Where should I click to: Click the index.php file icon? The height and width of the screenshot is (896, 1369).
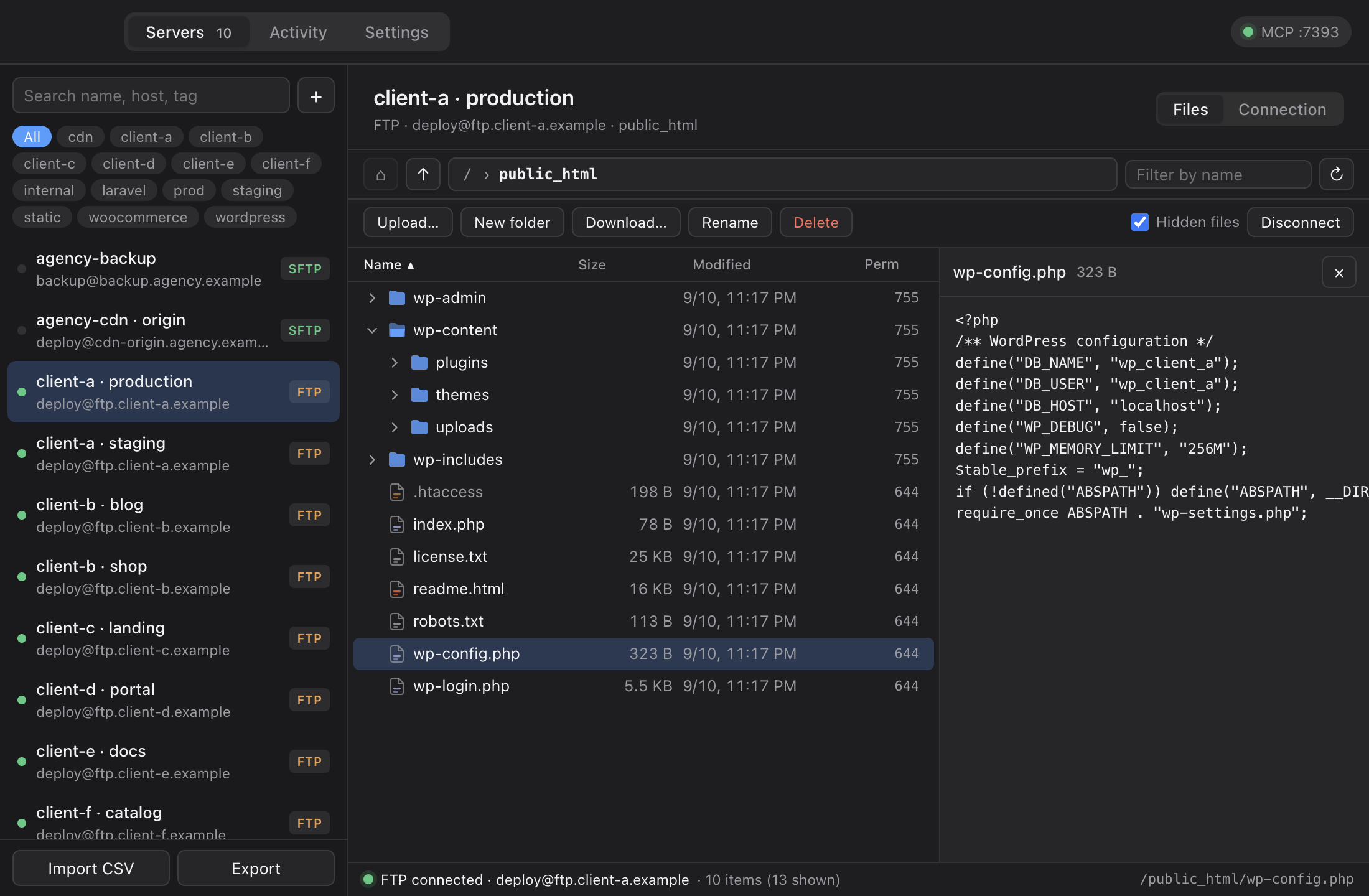pyautogui.click(x=397, y=525)
